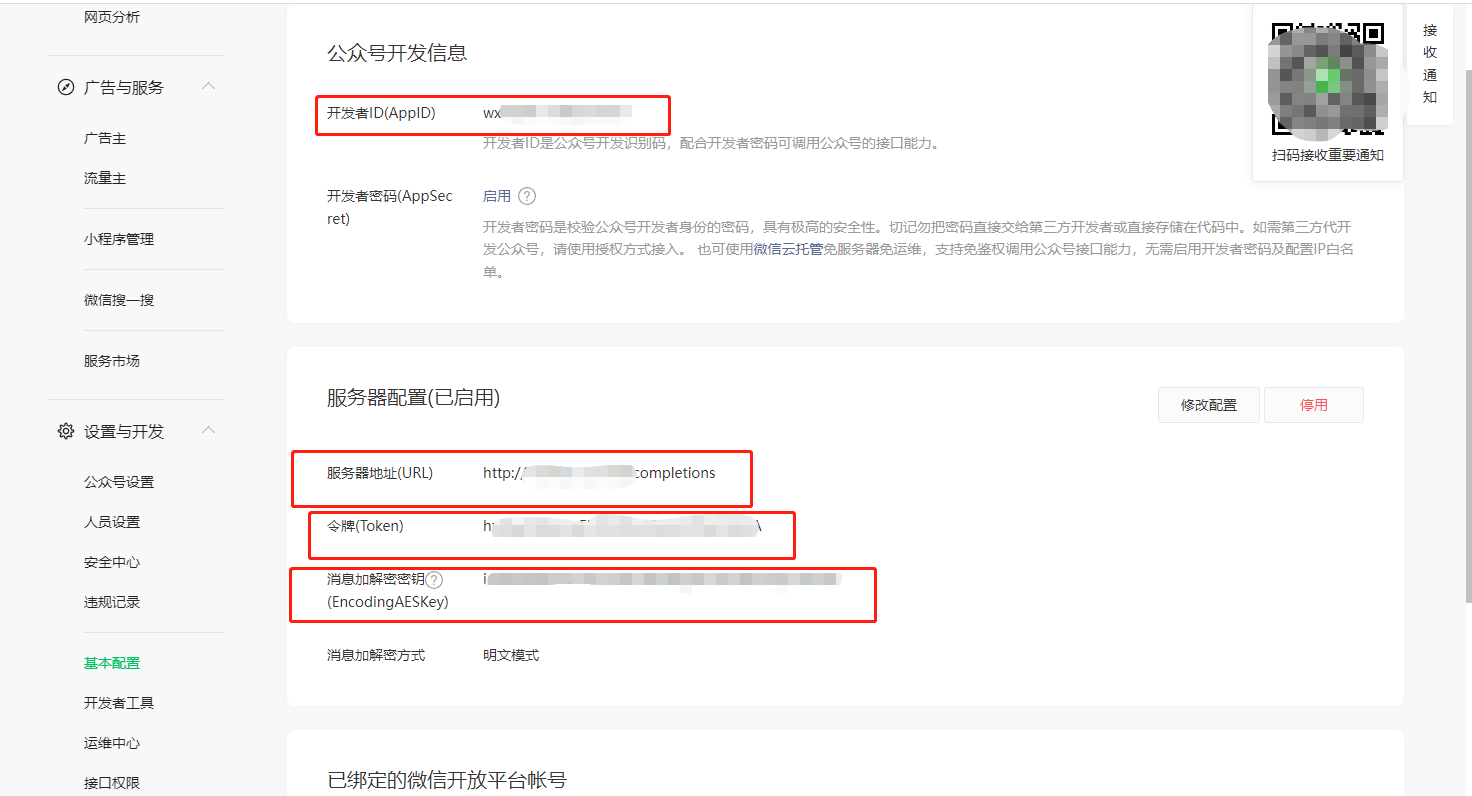Go to 公众号设置 menu item
Image resolution: width=1472 pixels, height=796 pixels.
pyautogui.click(x=119, y=482)
